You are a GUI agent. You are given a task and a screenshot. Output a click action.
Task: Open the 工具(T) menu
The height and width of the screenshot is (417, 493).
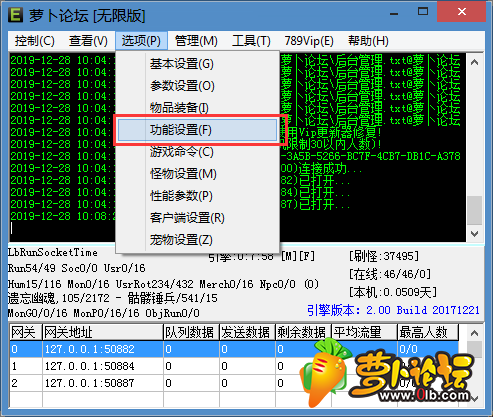(x=251, y=41)
